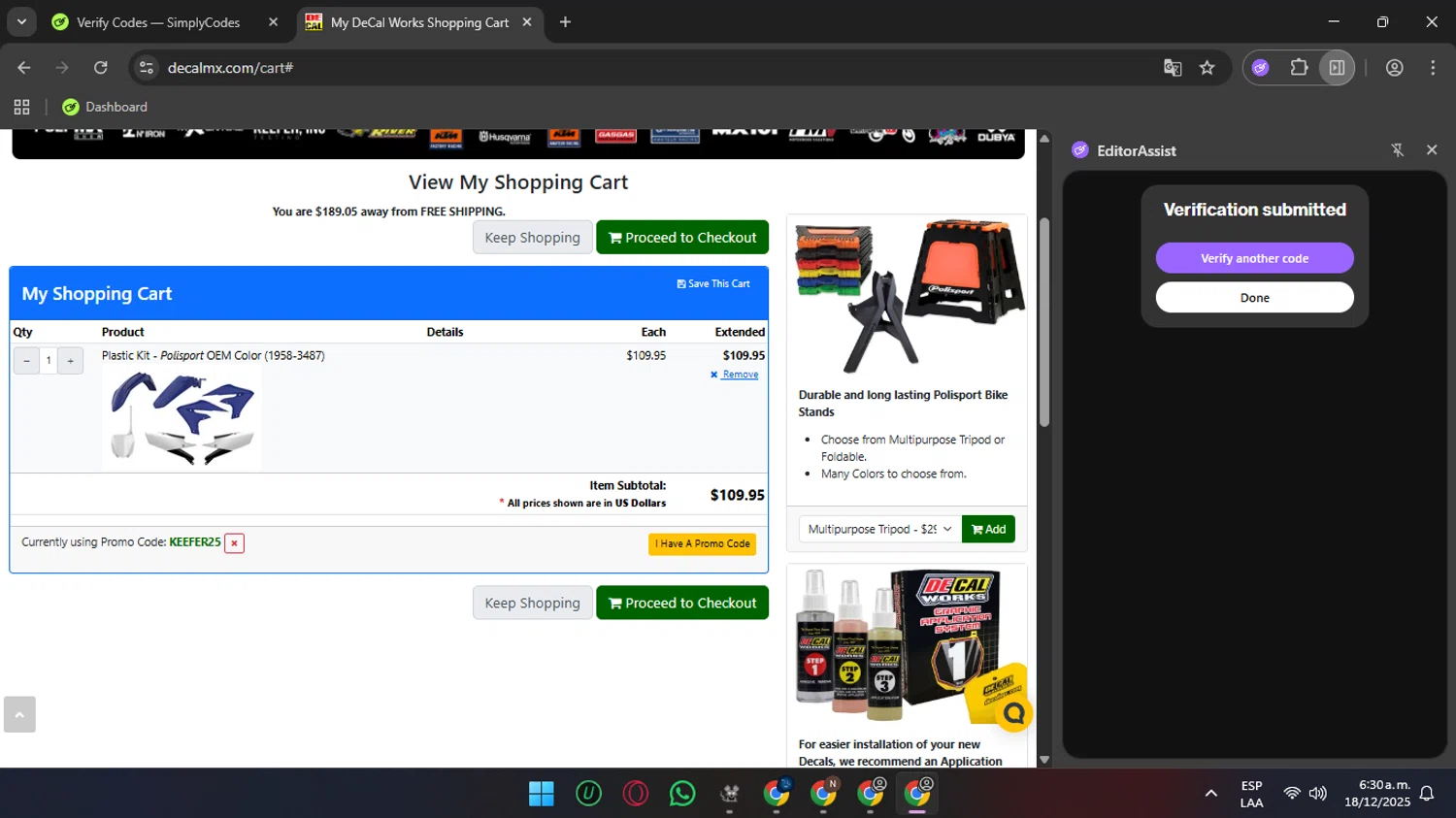Image resolution: width=1456 pixels, height=818 pixels.
Task: Expand the tab search dropdown arrow
Action: click(21, 21)
